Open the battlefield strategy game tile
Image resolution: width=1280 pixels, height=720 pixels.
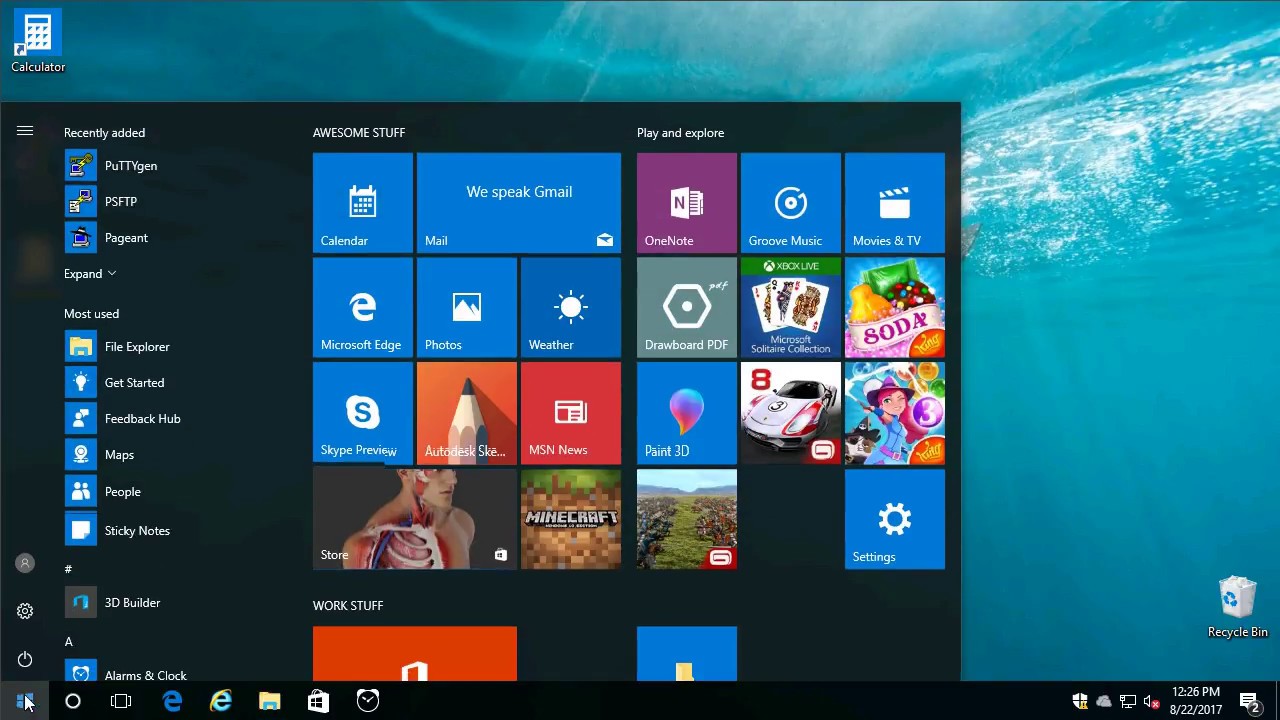[x=686, y=519]
